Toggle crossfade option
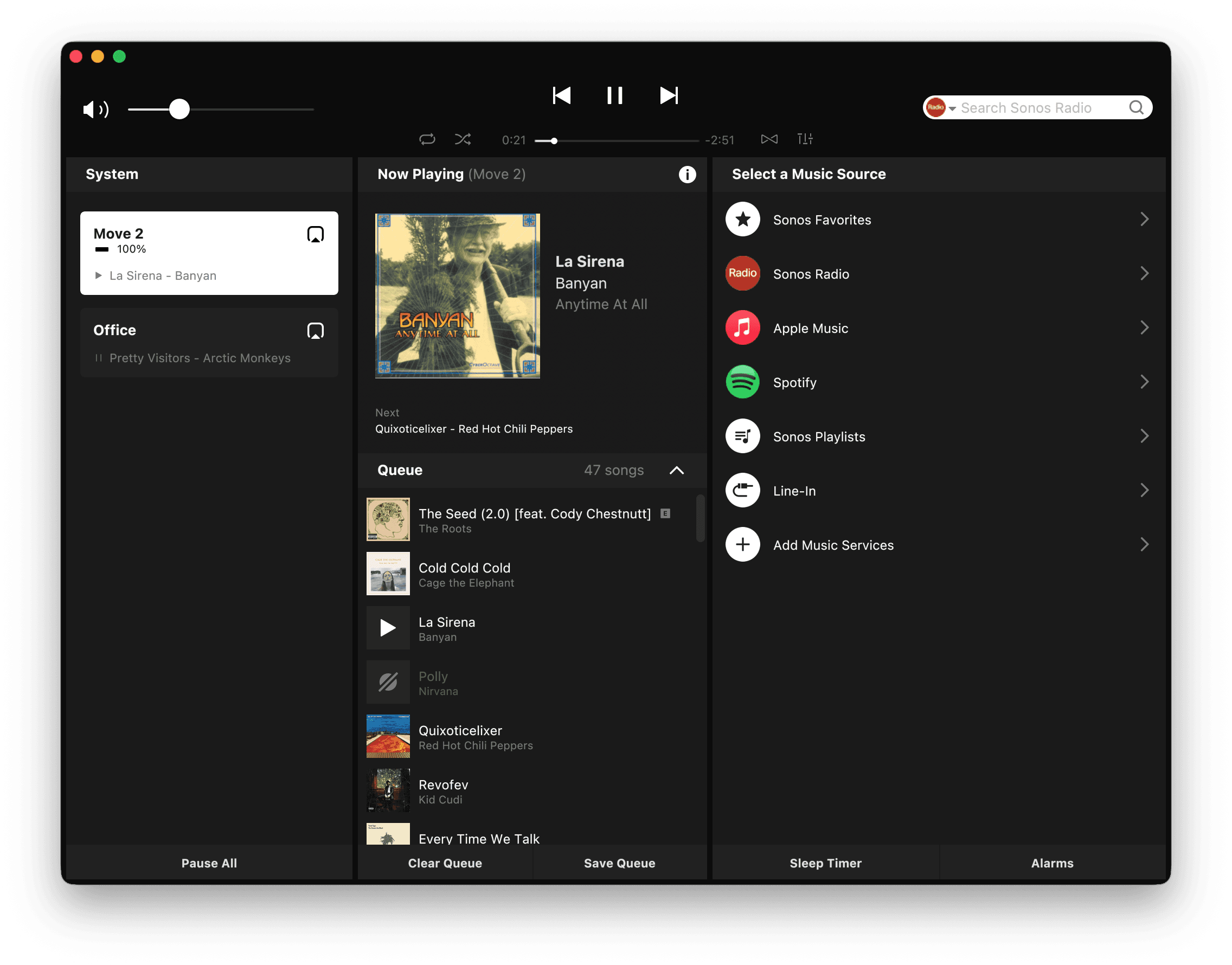1232x965 pixels. (x=768, y=139)
